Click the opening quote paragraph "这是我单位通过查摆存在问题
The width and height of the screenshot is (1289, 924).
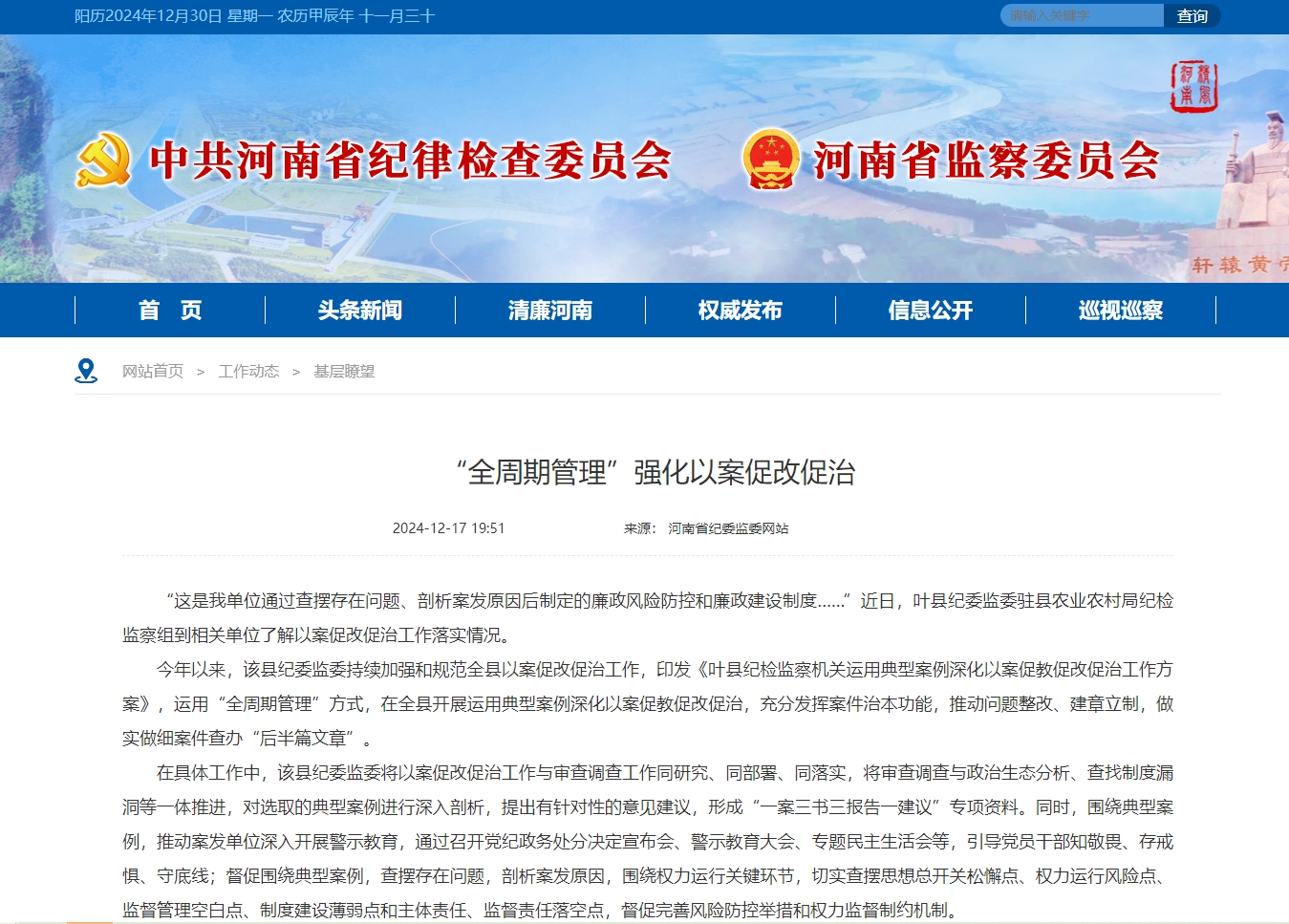click(x=648, y=618)
